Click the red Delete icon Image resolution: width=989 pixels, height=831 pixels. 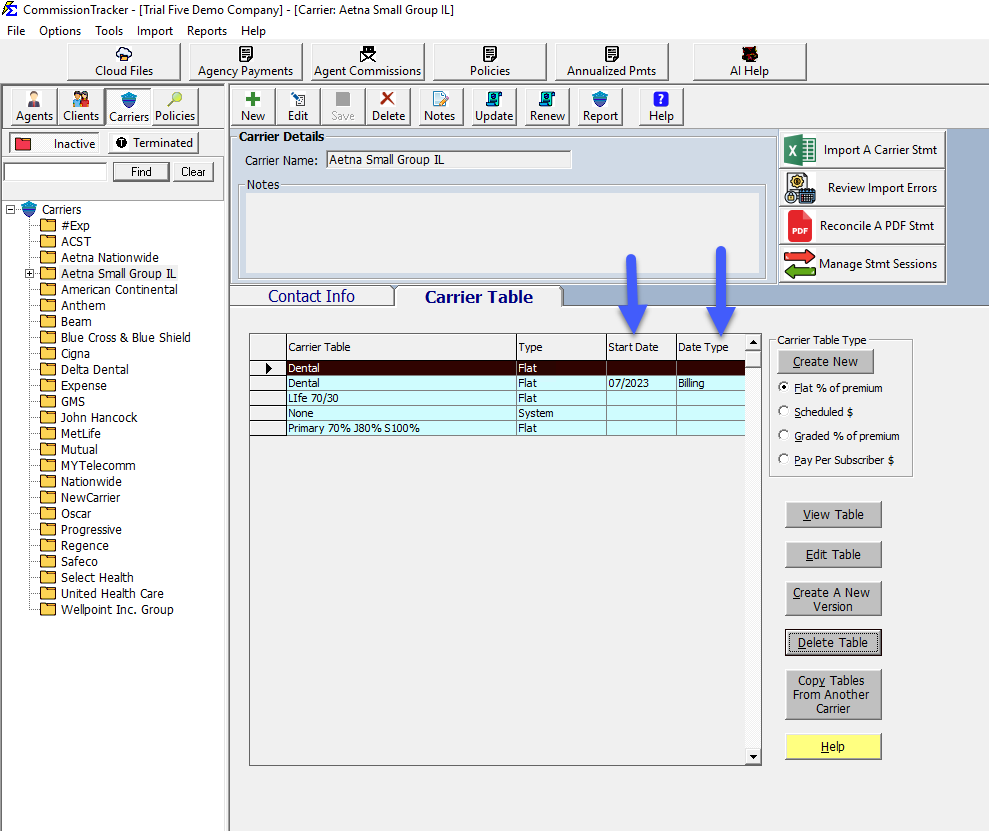tap(387, 106)
